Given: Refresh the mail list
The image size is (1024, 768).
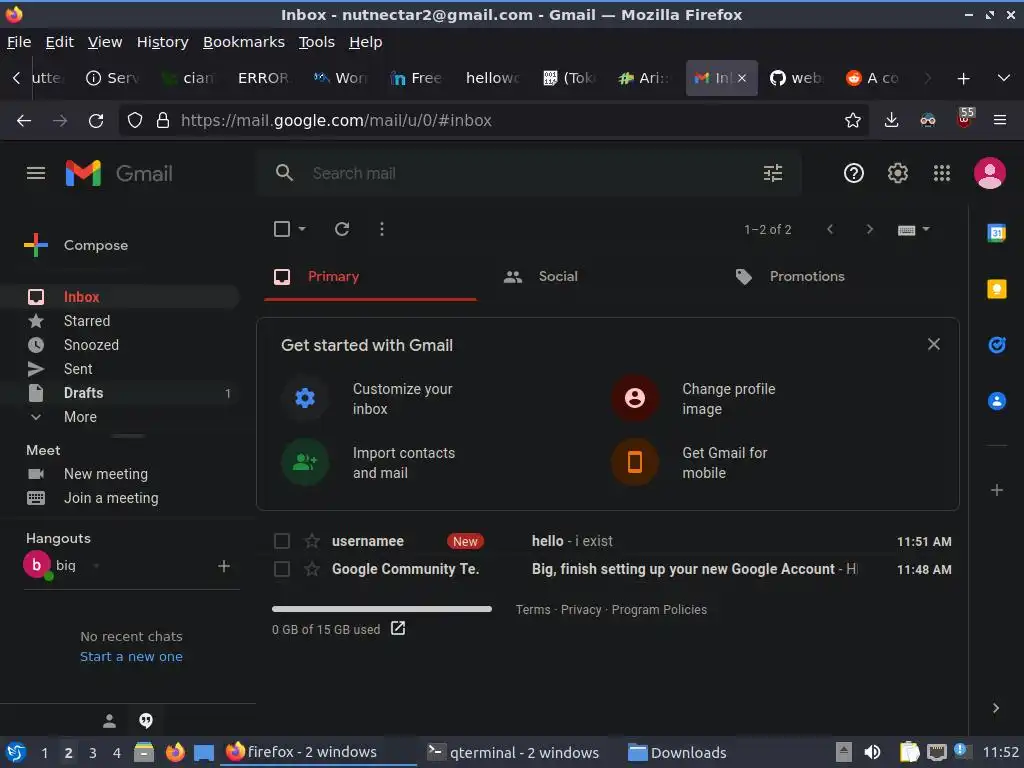Looking at the screenshot, I should (x=342, y=229).
